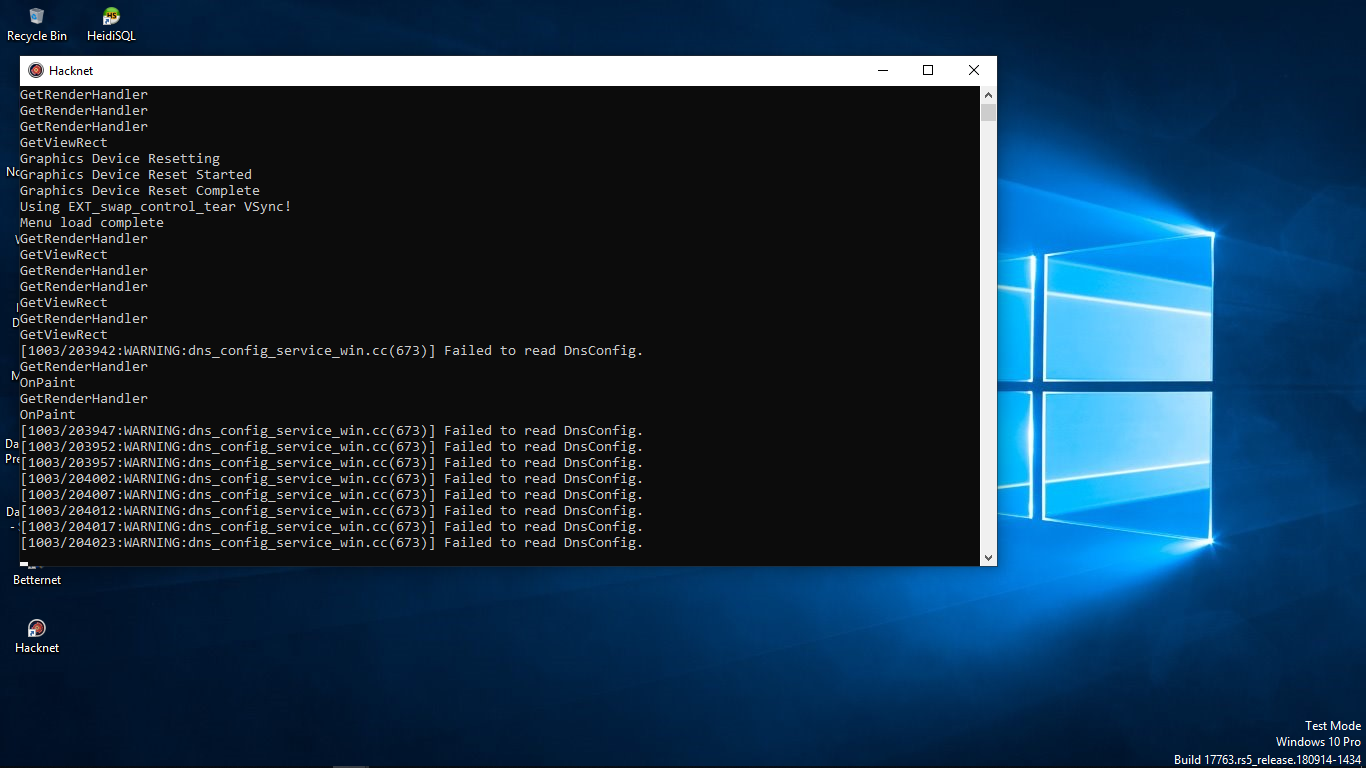Click the DNS warning line stamped 1003/203957
Screen dimensions: 1366x768
pos(332,463)
